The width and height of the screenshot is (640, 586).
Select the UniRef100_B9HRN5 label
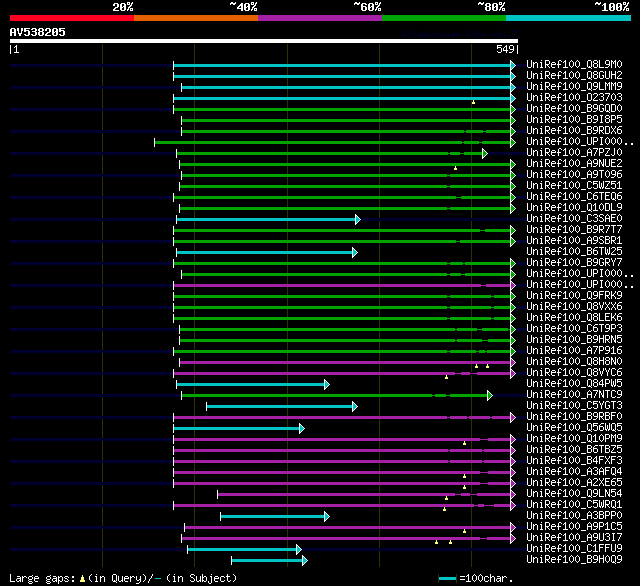(x=574, y=340)
